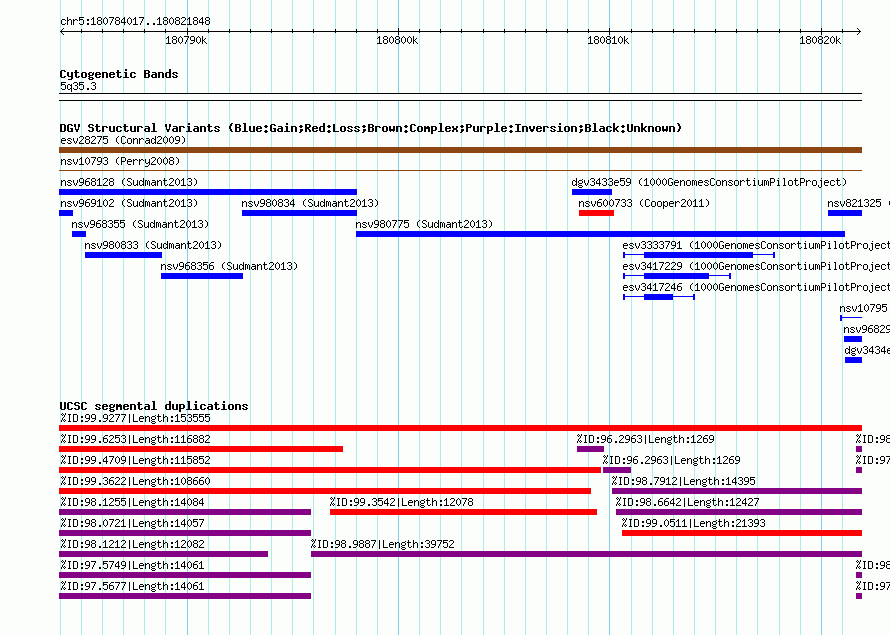
Task: Click the 180820k ruler position label
Action: click(x=820, y=40)
